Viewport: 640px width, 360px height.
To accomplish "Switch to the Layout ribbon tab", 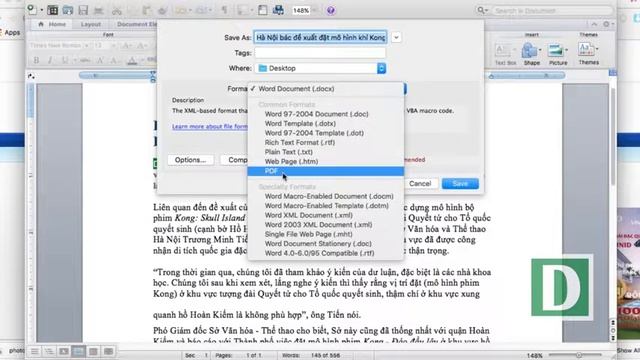I will 91,24.
